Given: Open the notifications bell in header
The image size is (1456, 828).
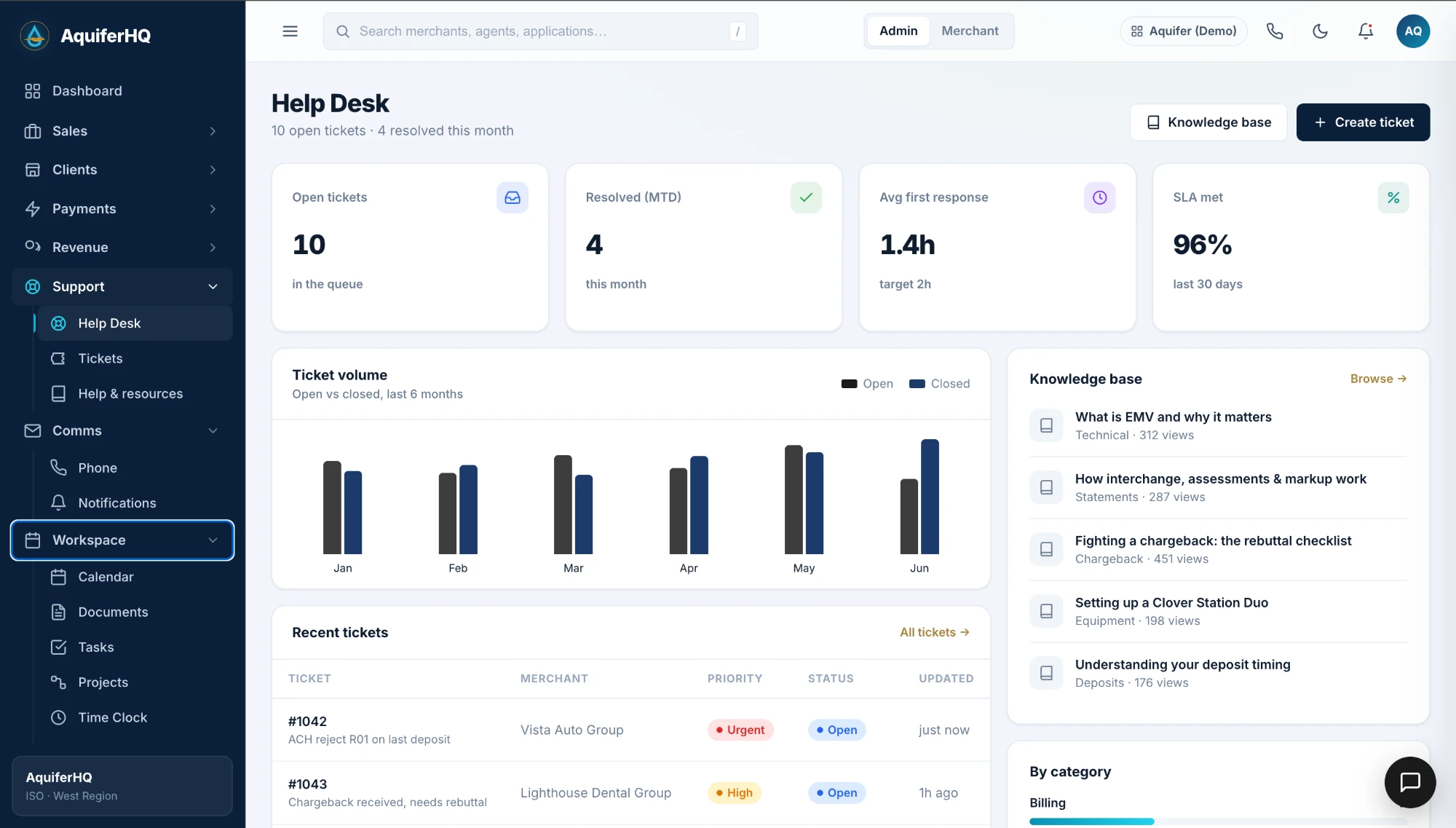Looking at the screenshot, I should click(x=1366, y=31).
